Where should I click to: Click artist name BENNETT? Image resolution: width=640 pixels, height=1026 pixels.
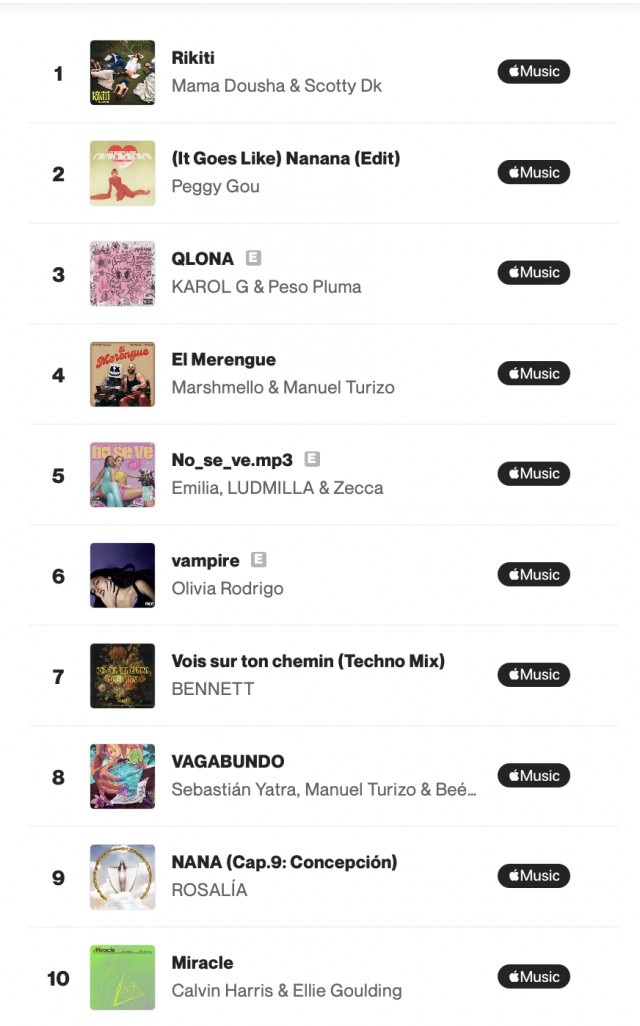[x=212, y=689]
